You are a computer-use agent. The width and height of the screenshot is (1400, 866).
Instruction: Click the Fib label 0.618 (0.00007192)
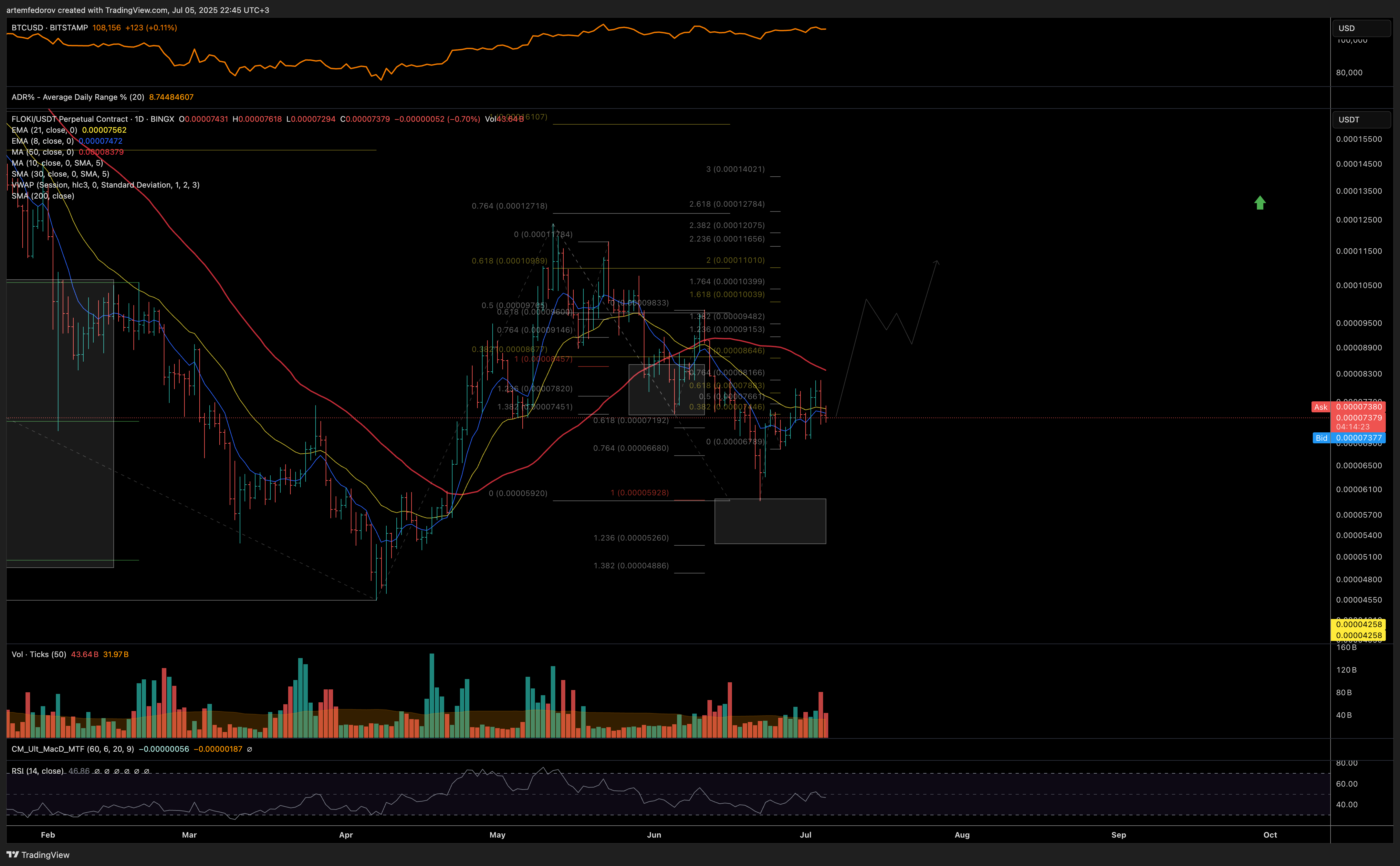pyautogui.click(x=631, y=421)
